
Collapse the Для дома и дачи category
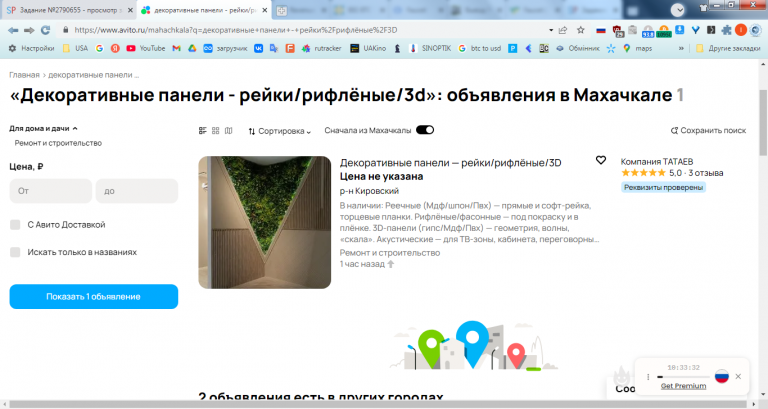click(x=43, y=128)
